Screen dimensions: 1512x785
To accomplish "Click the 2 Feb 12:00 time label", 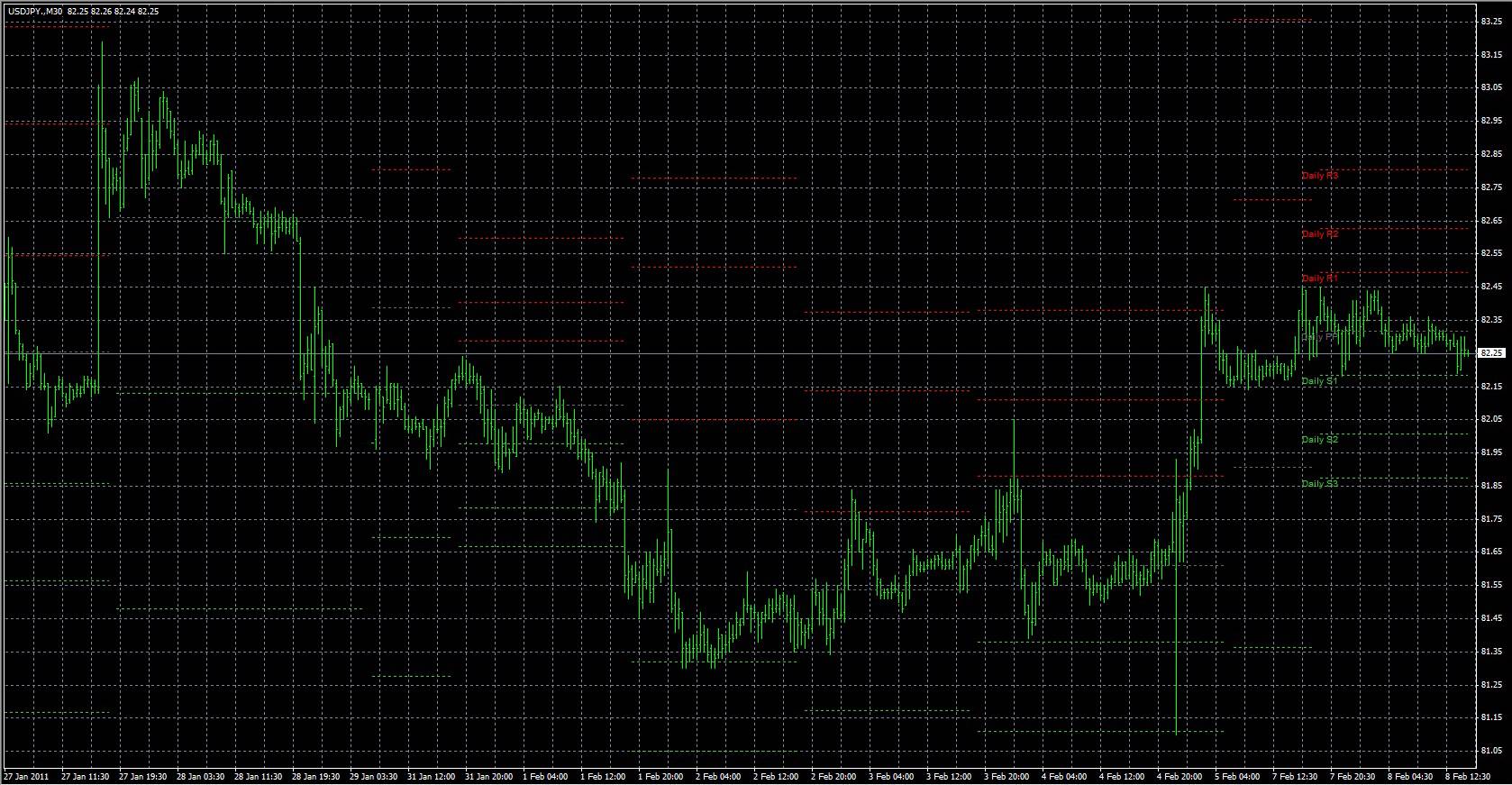I will (778, 776).
